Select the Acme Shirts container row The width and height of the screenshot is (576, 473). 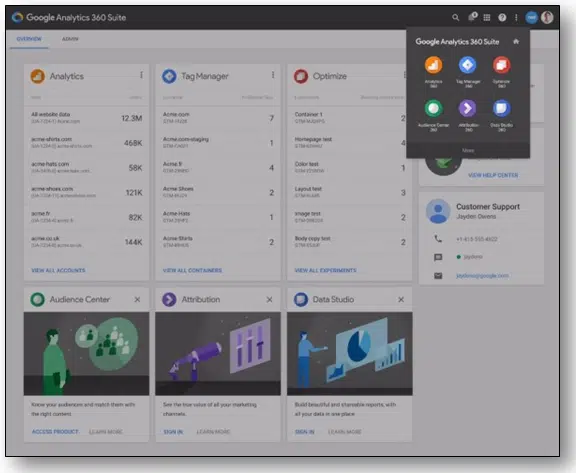[218, 242]
